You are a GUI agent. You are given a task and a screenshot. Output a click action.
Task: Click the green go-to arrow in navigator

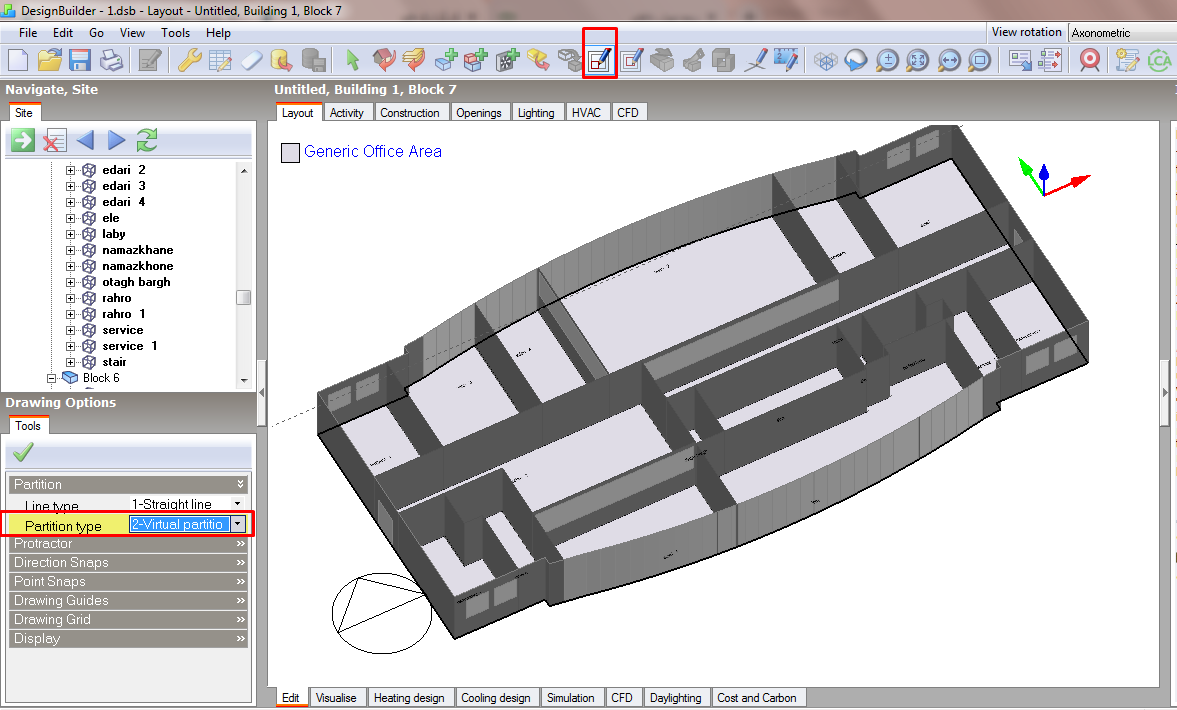tap(23, 140)
